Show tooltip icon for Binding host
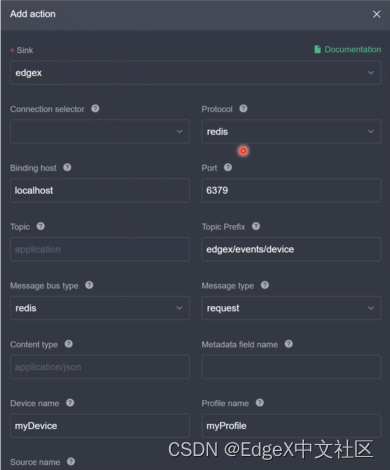 [67, 167]
